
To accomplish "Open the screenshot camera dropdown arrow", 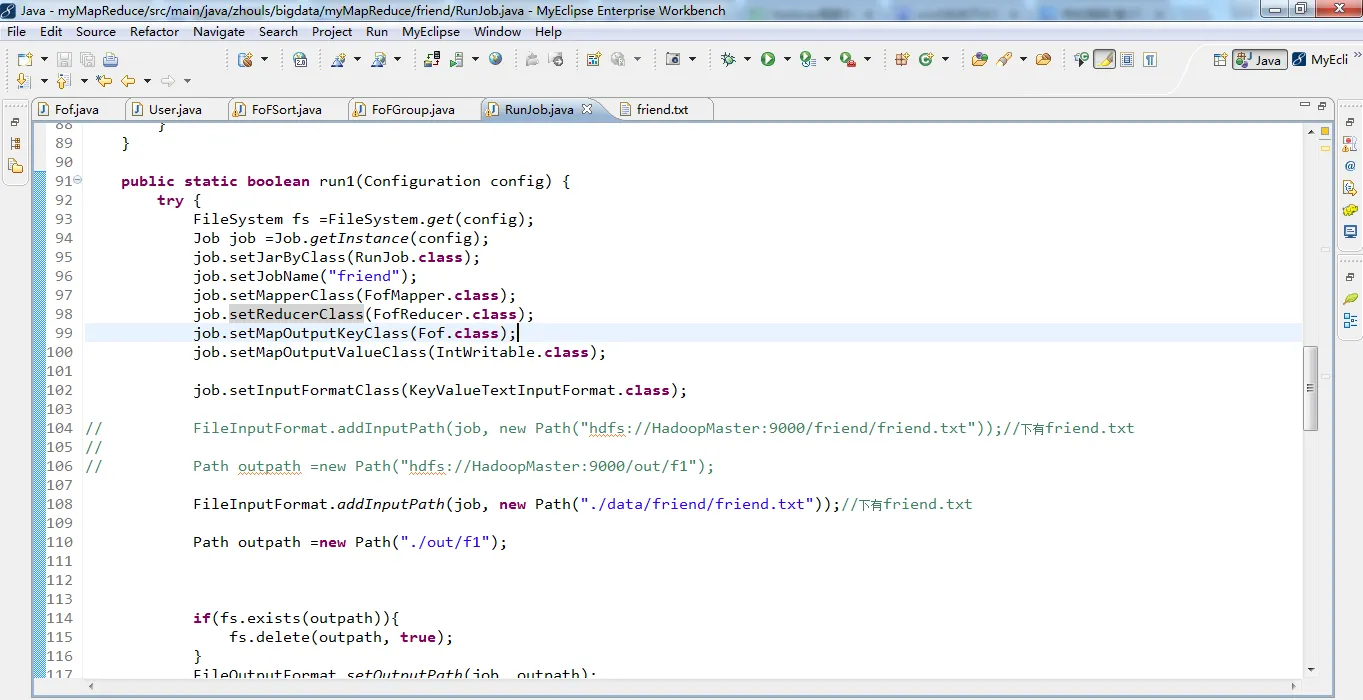I will (x=693, y=59).
